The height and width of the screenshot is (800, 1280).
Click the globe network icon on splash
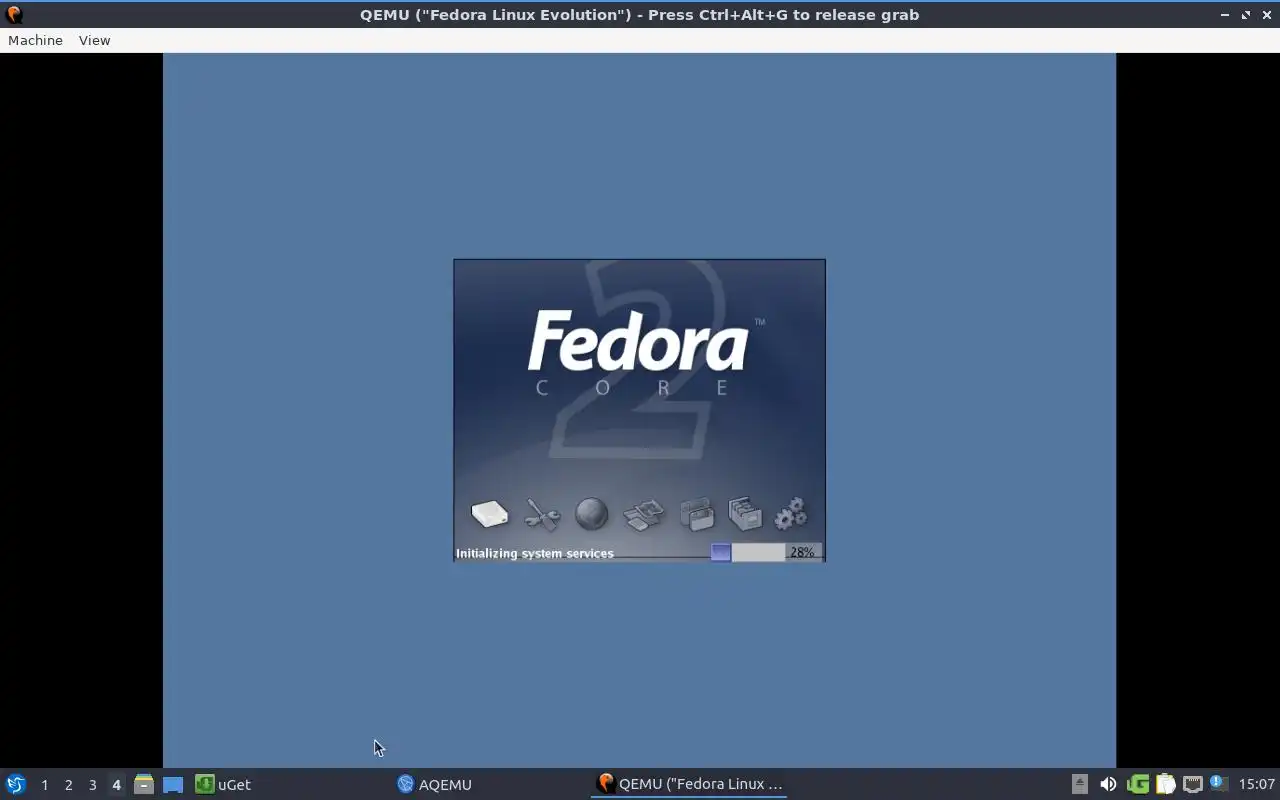pyautogui.click(x=592, y=514)
